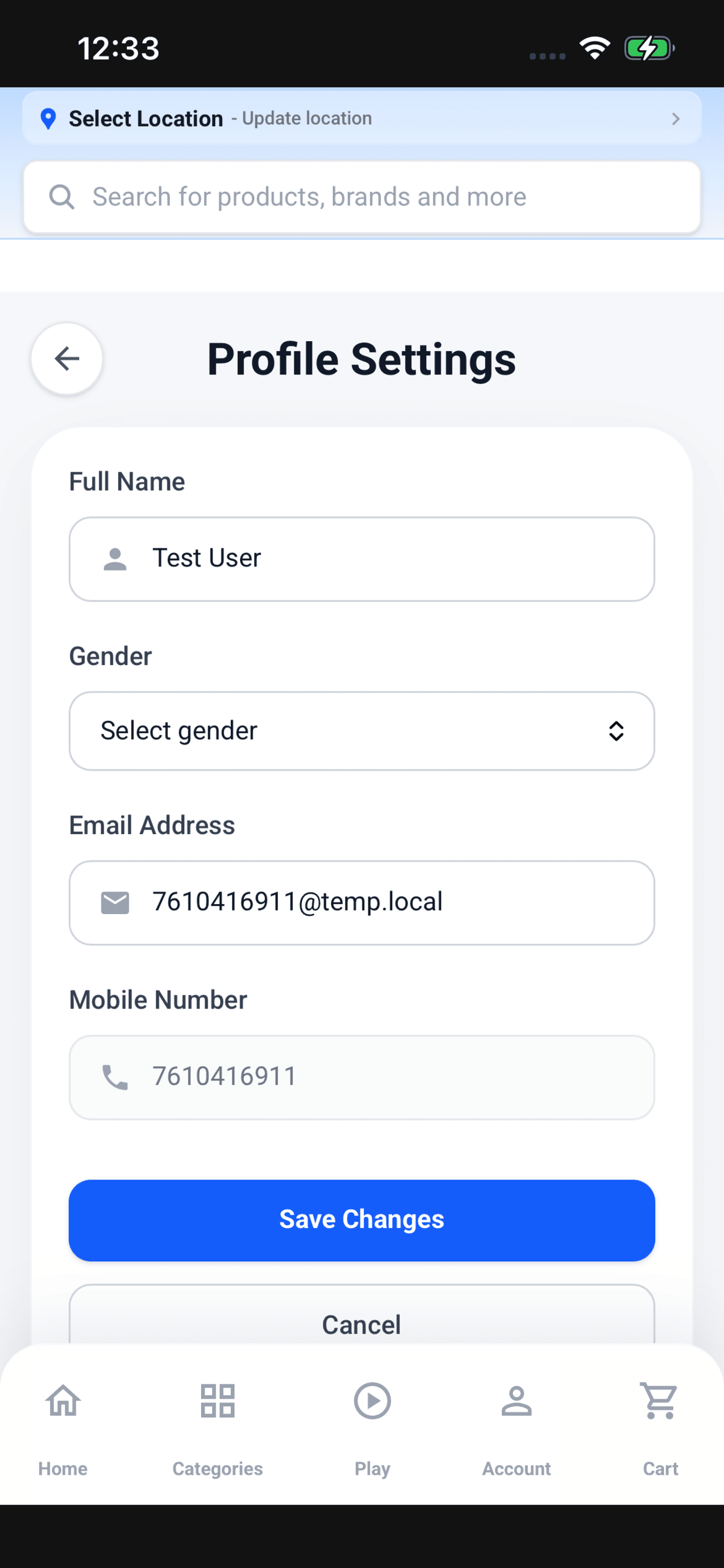Focus the Full Name input field
This screenshot has height=1568, width=724.
362,559
